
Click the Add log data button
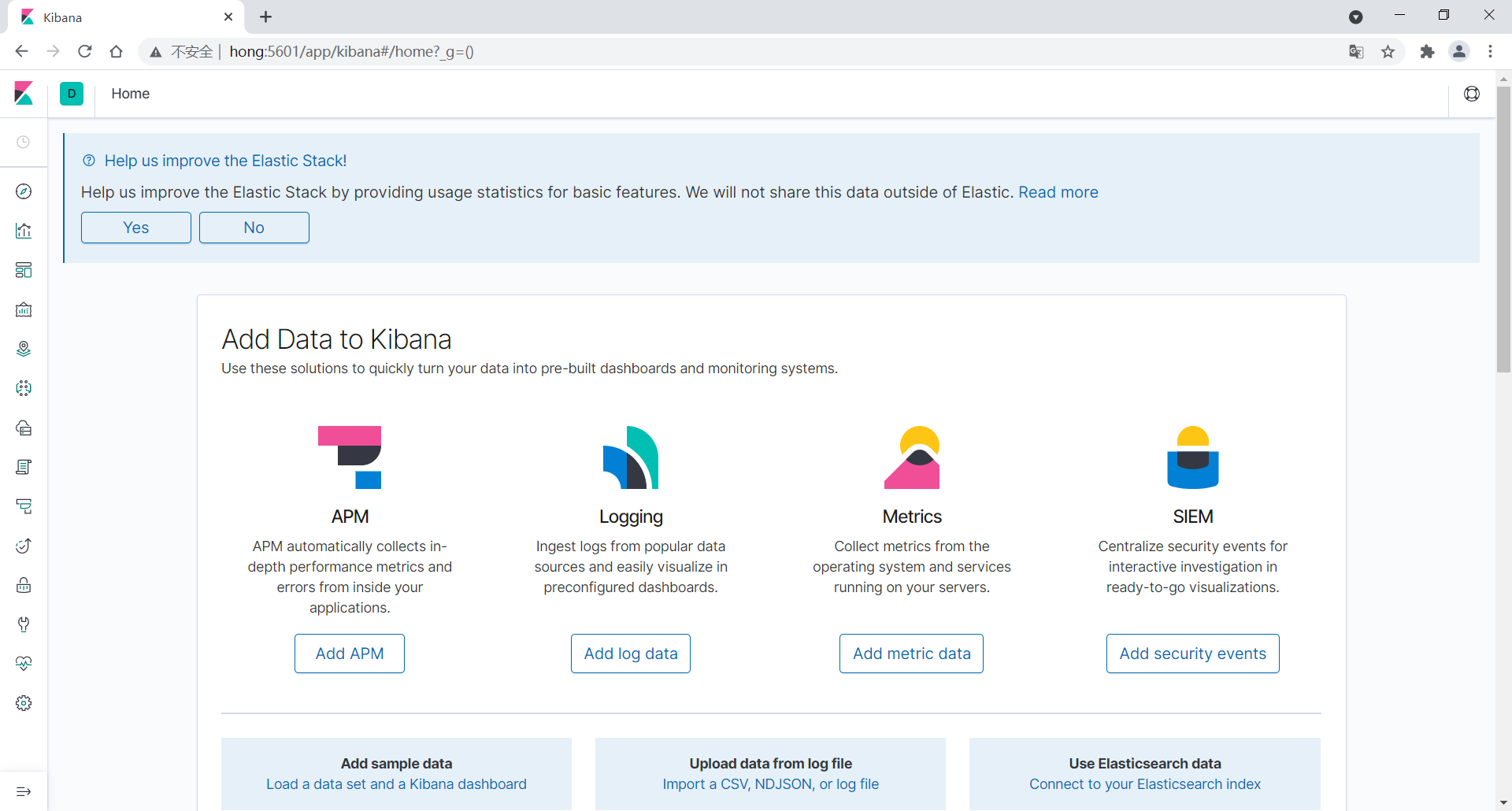631,654
